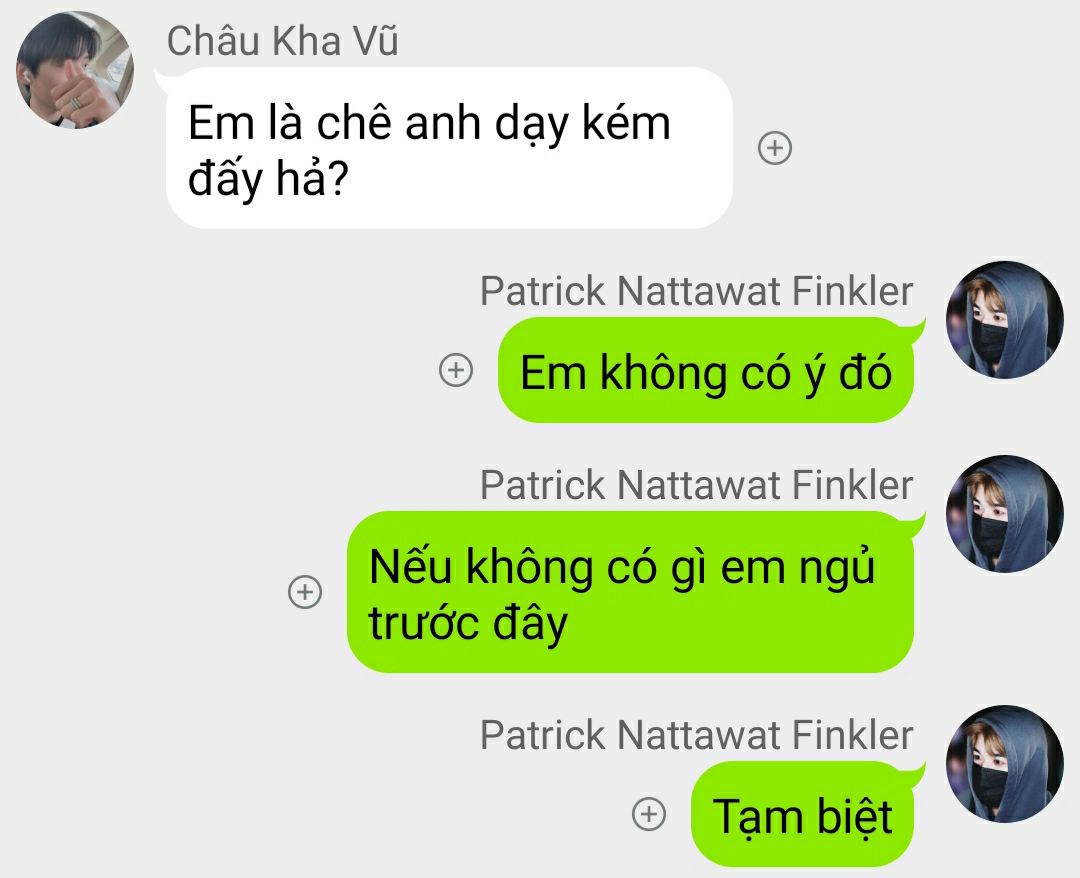1080x878 pixels.
Task: Click the text "đấy hả?" in the white bubble
Action: (269, 178)
